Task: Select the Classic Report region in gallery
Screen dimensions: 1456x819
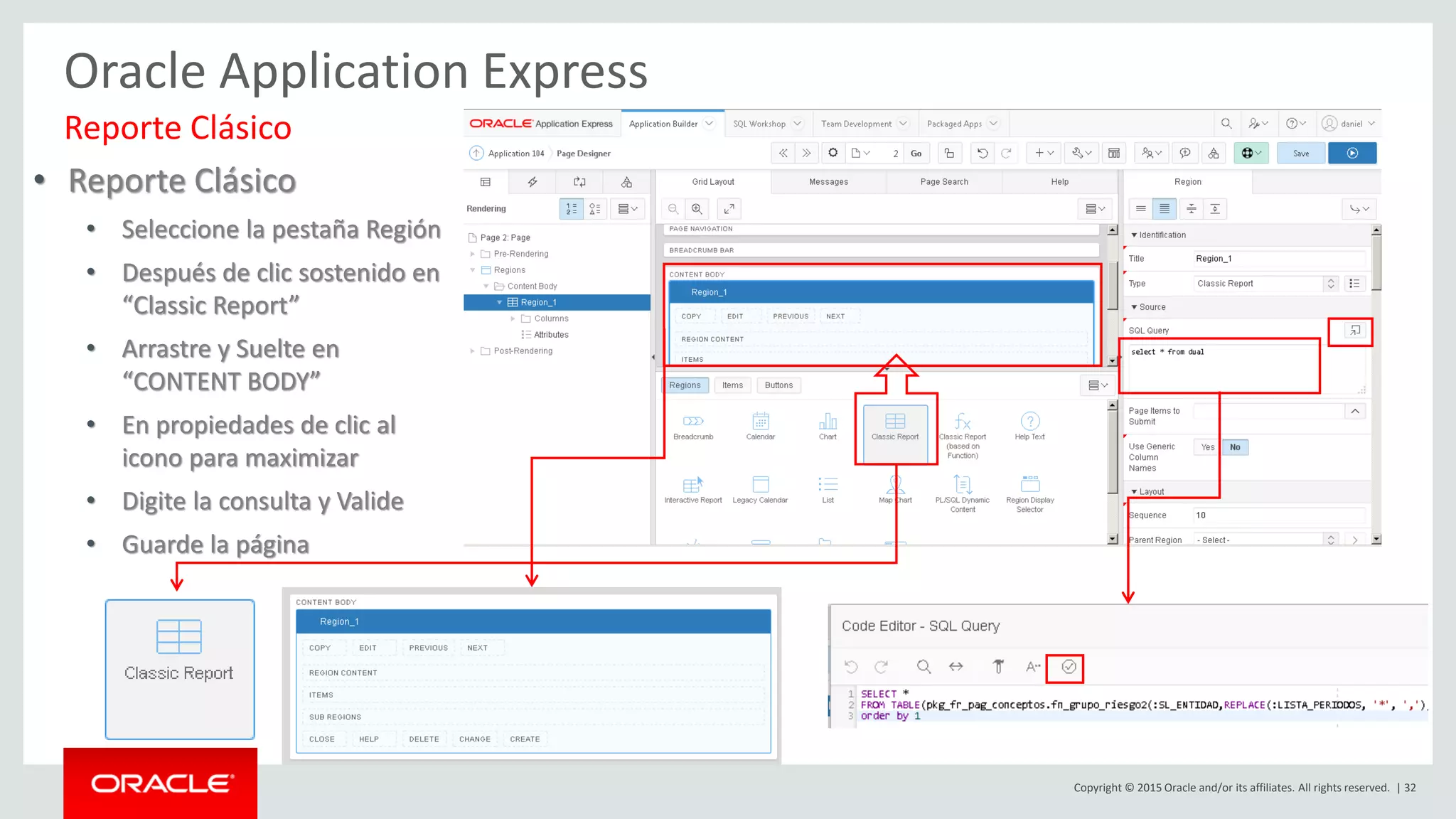Action: 895,434
